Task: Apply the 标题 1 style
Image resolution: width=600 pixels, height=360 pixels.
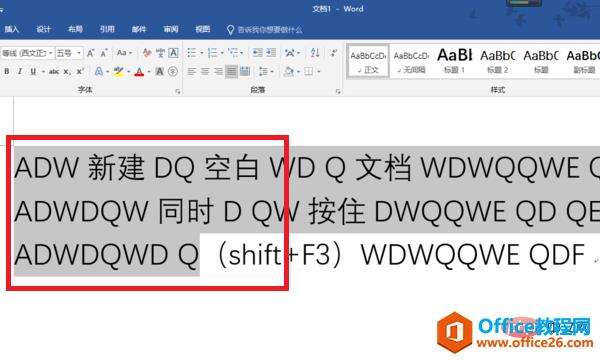Action: [454, 61]
